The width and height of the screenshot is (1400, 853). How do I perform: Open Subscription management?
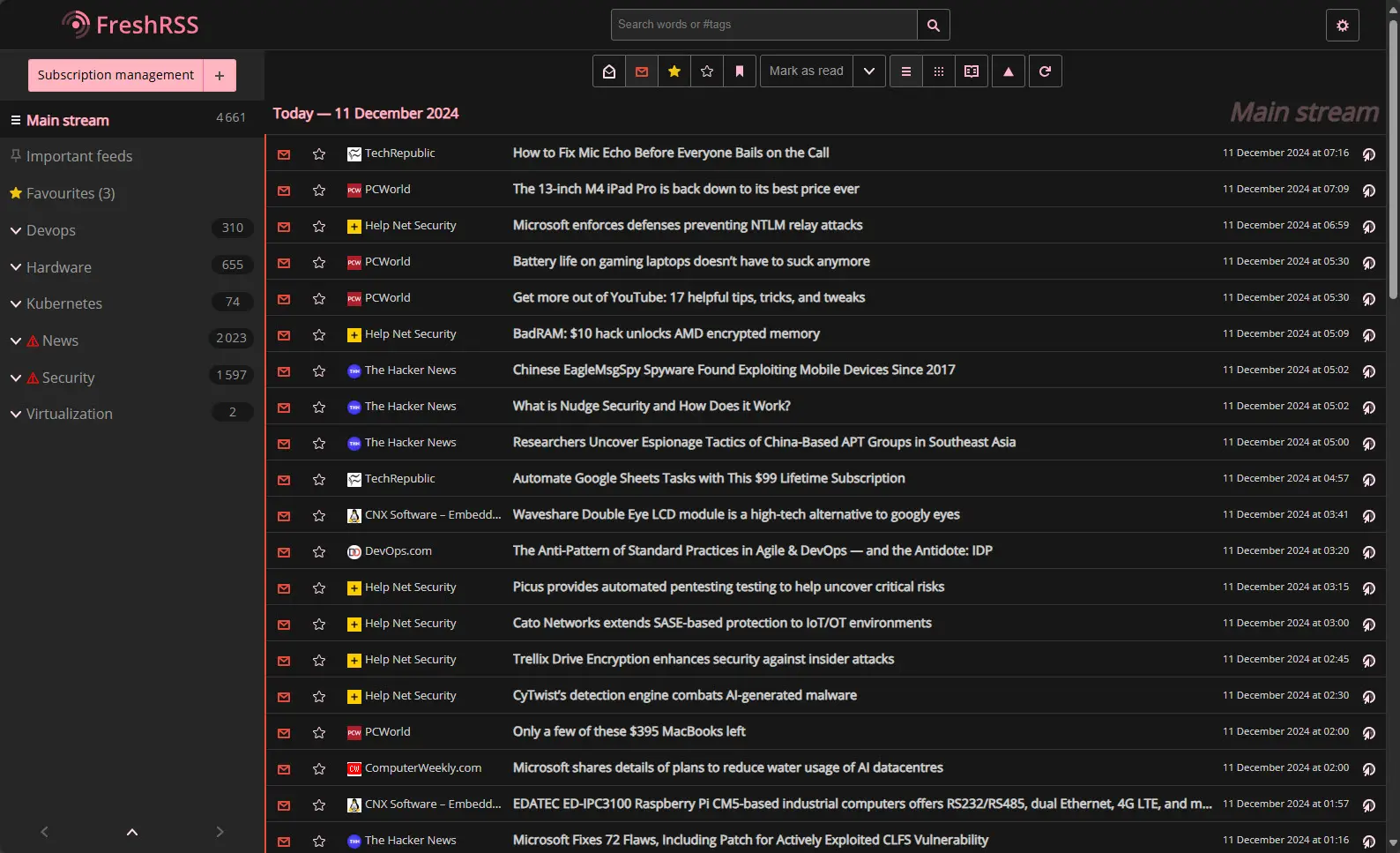point(115,75)
